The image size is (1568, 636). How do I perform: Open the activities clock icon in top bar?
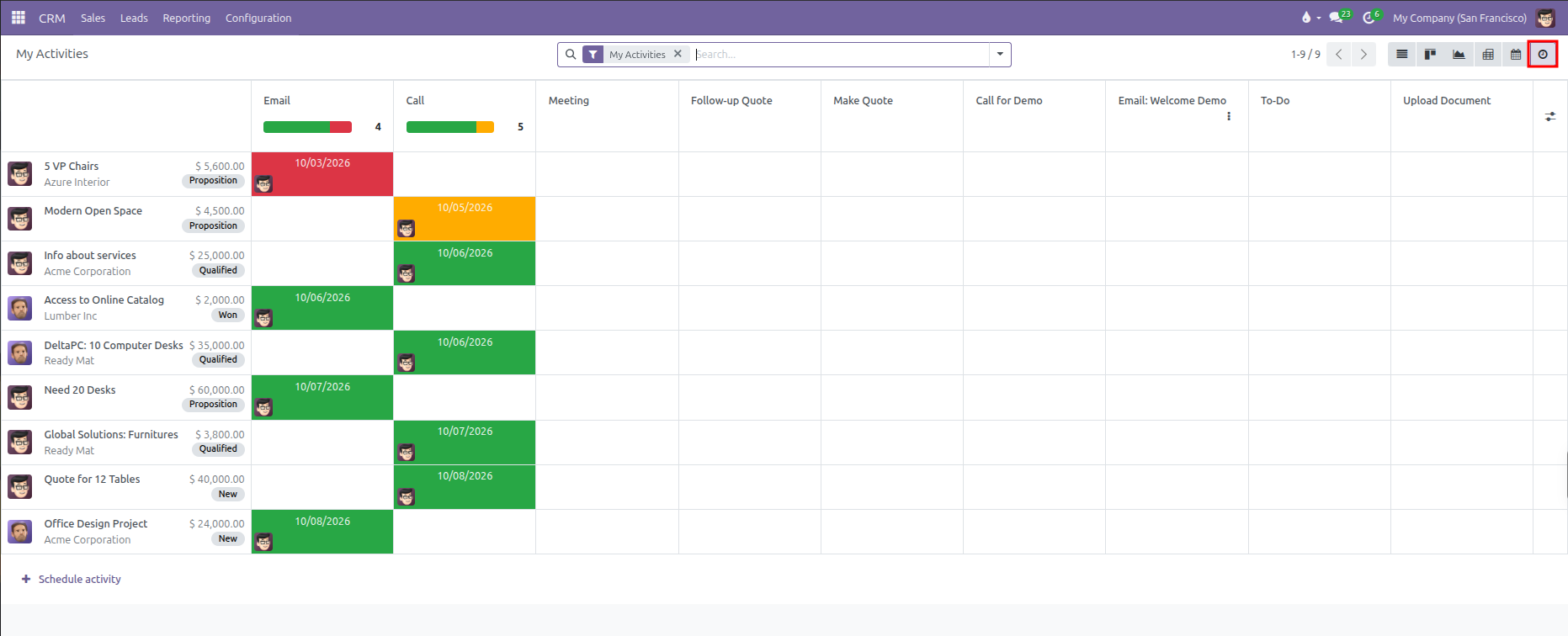1369,18
